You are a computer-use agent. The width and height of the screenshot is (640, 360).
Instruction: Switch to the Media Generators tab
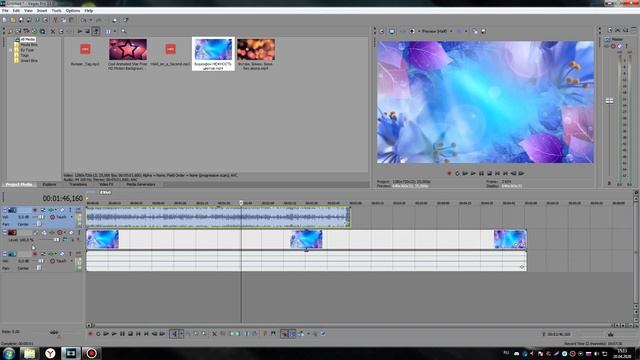point(141,184)
